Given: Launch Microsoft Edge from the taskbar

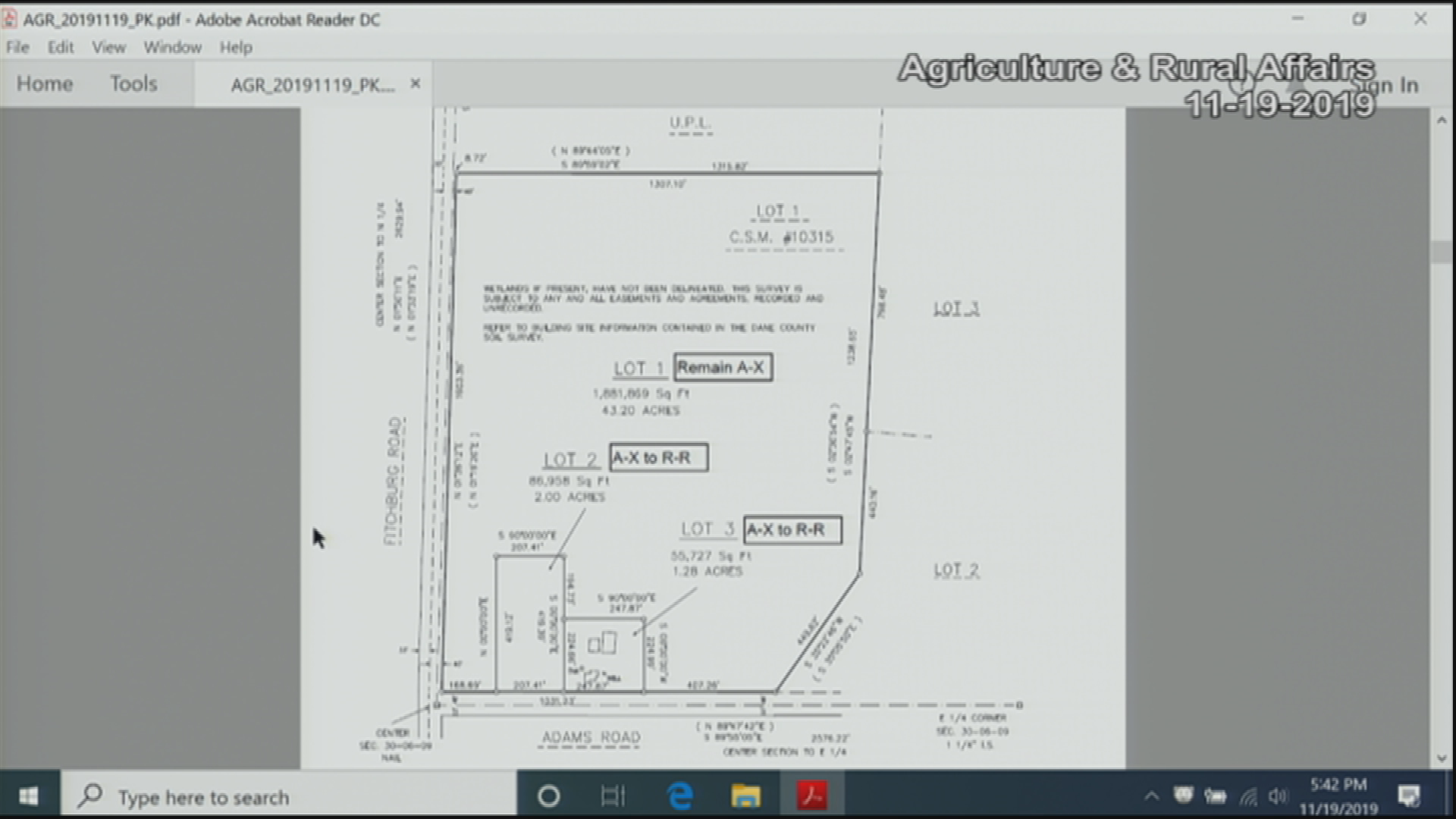Looking at the screenshot, I should [679, 796].
